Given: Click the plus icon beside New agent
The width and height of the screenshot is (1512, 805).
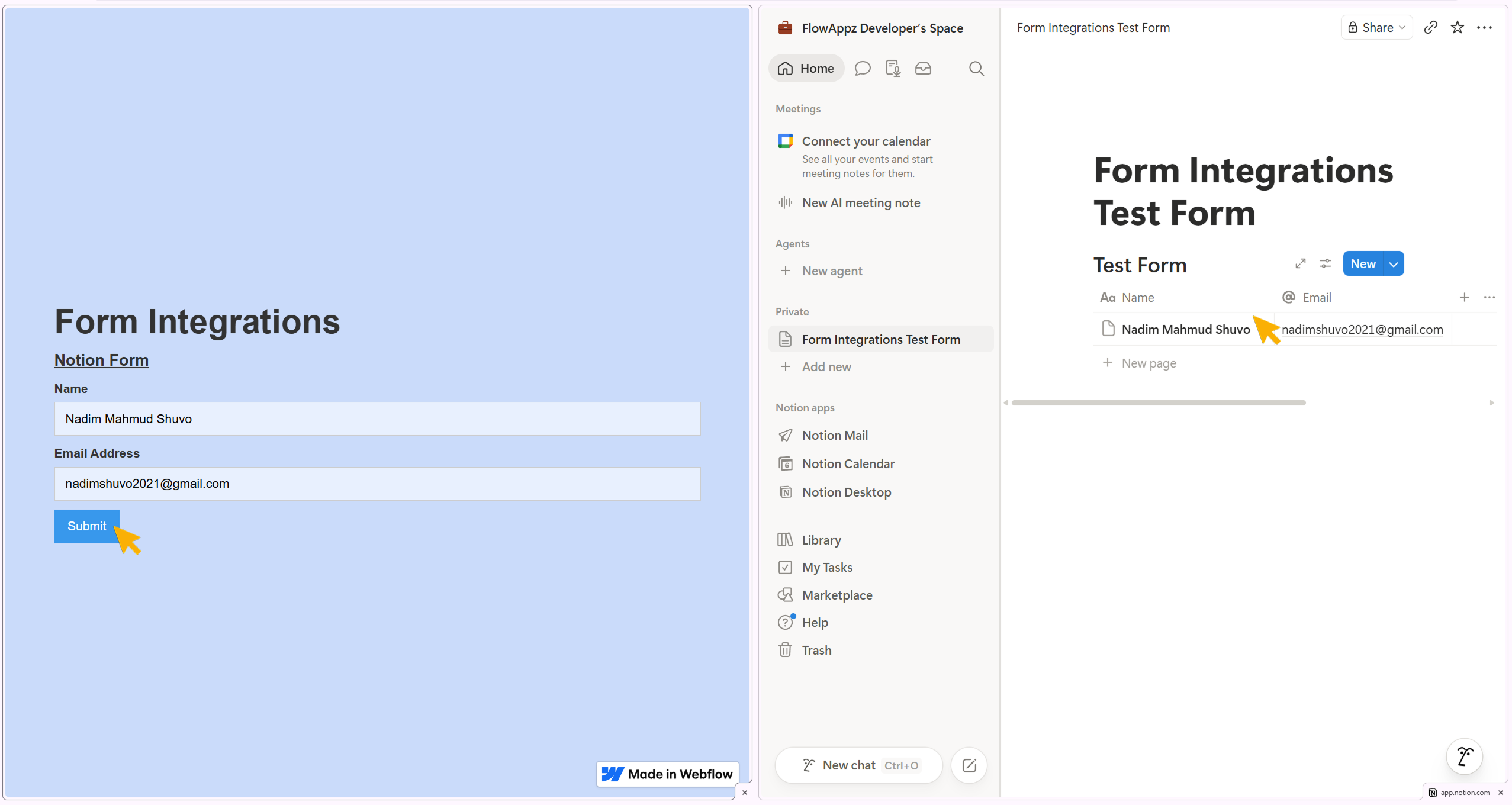Looking at the screenshot, I should coord(785,271).
